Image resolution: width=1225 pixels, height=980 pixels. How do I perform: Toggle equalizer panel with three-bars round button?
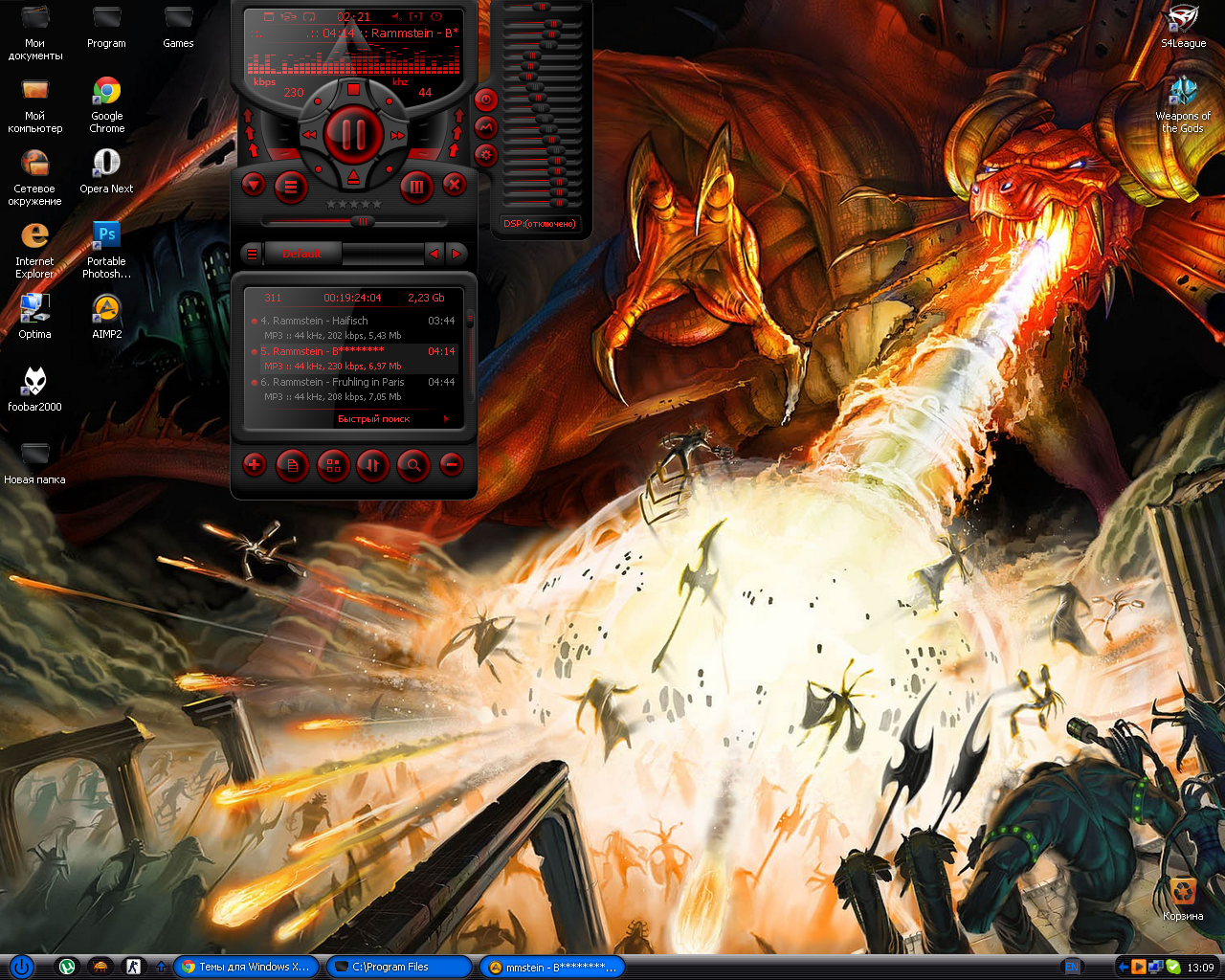(x=416, y=188)
